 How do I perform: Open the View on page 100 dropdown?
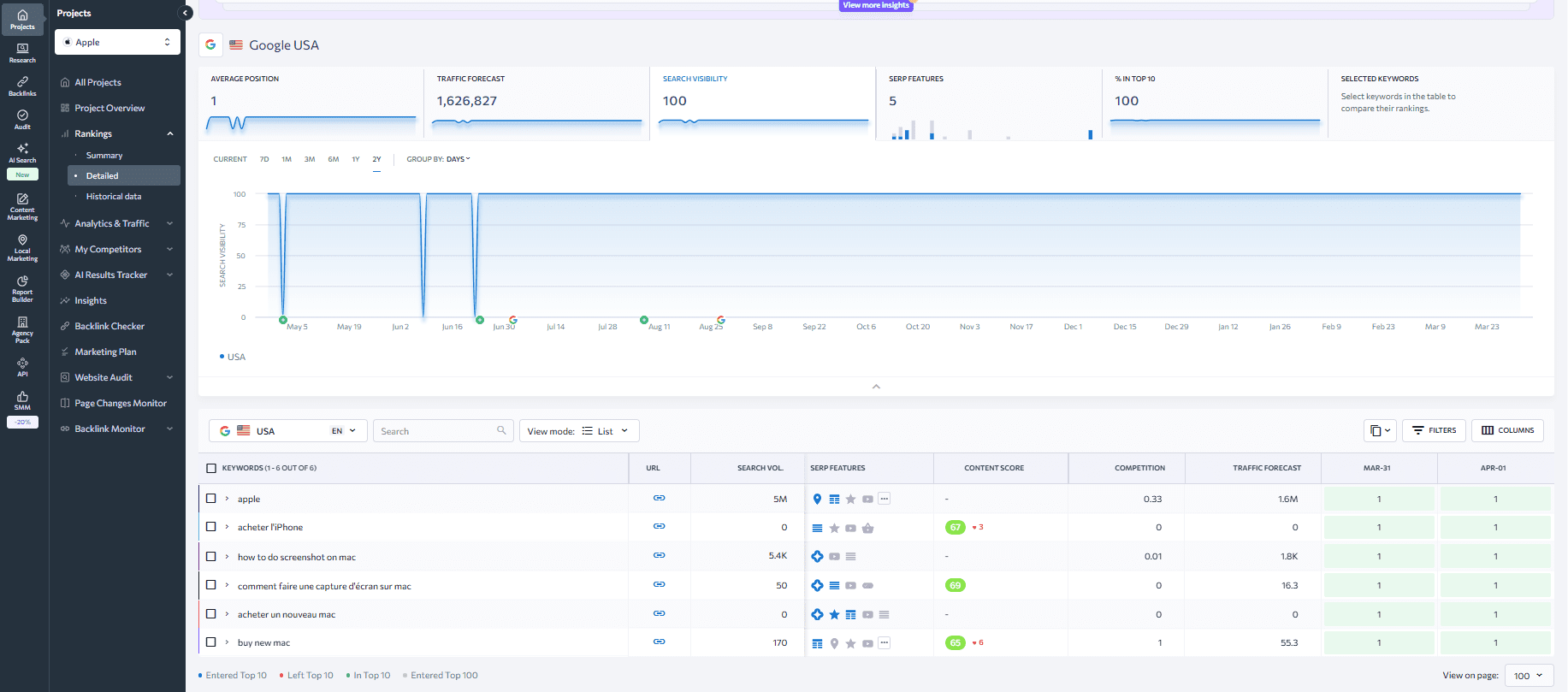coord(1528,675)
